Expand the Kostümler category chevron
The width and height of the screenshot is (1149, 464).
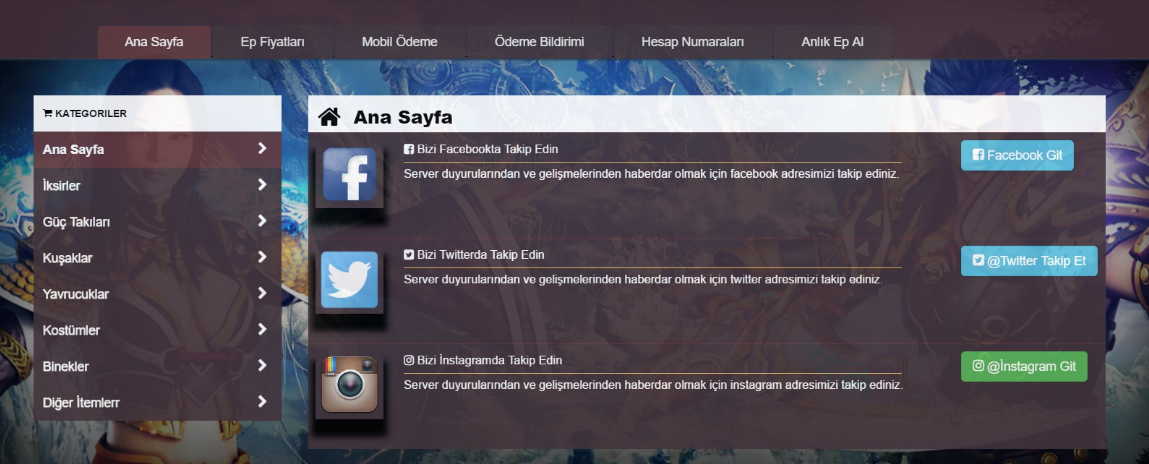[262, 329]
